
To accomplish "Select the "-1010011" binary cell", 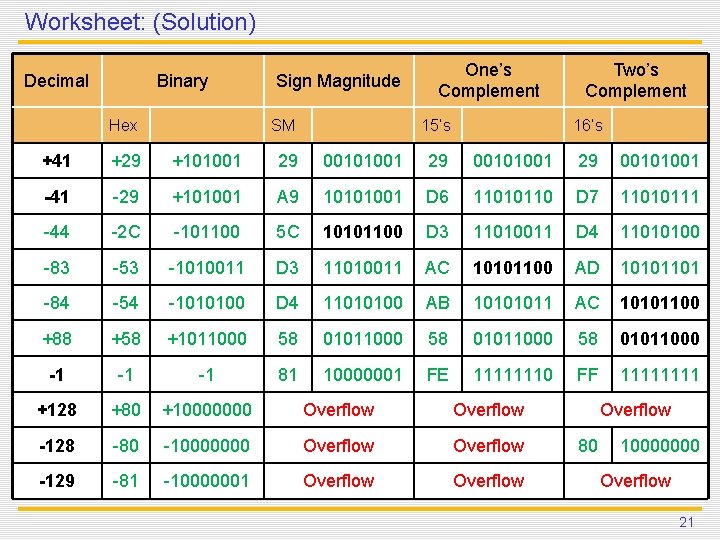I will 207,267.
